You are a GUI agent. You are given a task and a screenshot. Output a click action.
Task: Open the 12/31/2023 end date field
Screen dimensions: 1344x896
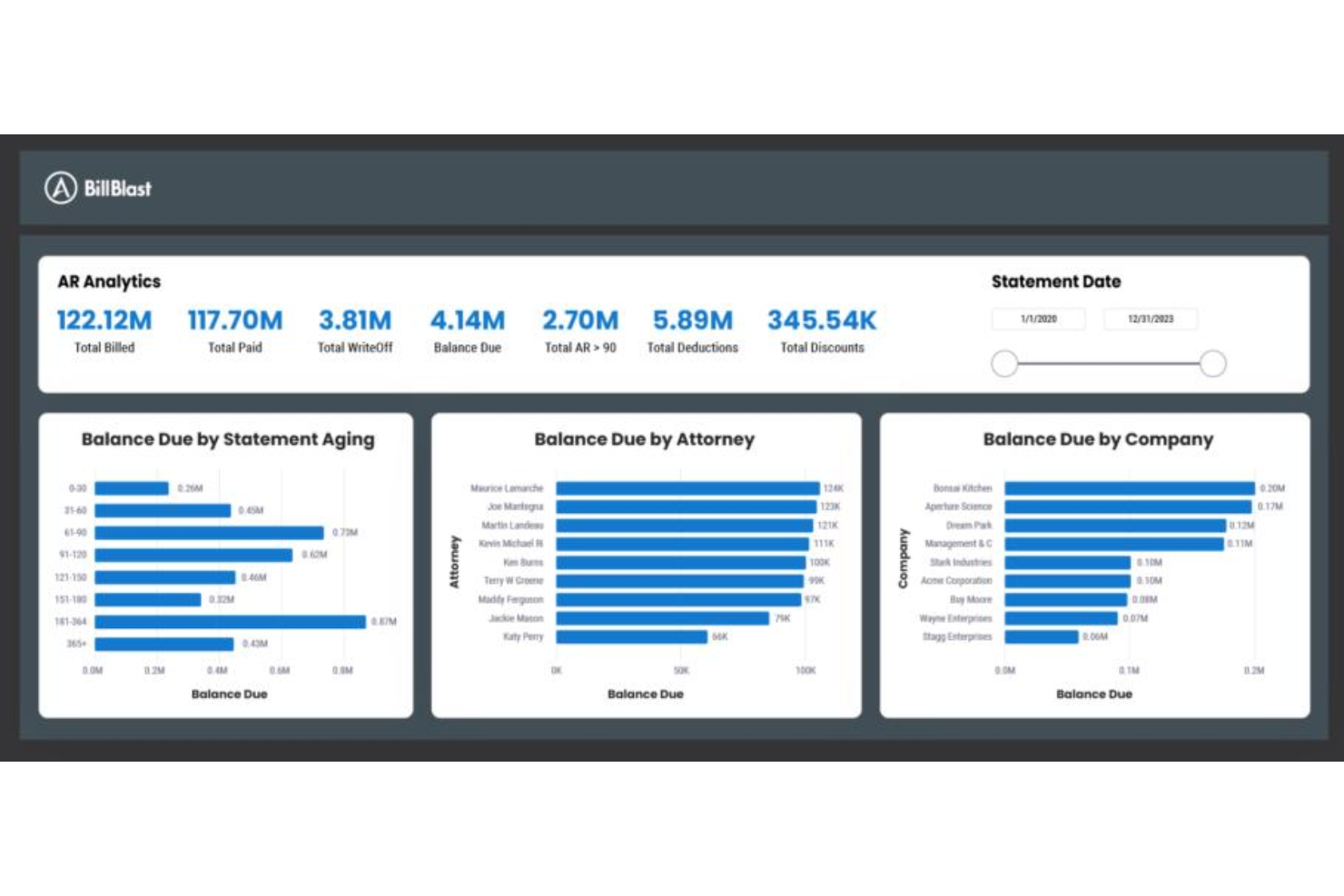[1150, 319]
